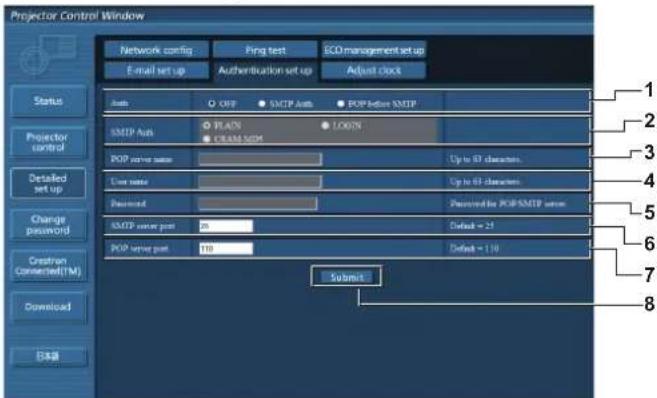Open the Adjust clock tab

pyautogui.click(x=374, y=70)
